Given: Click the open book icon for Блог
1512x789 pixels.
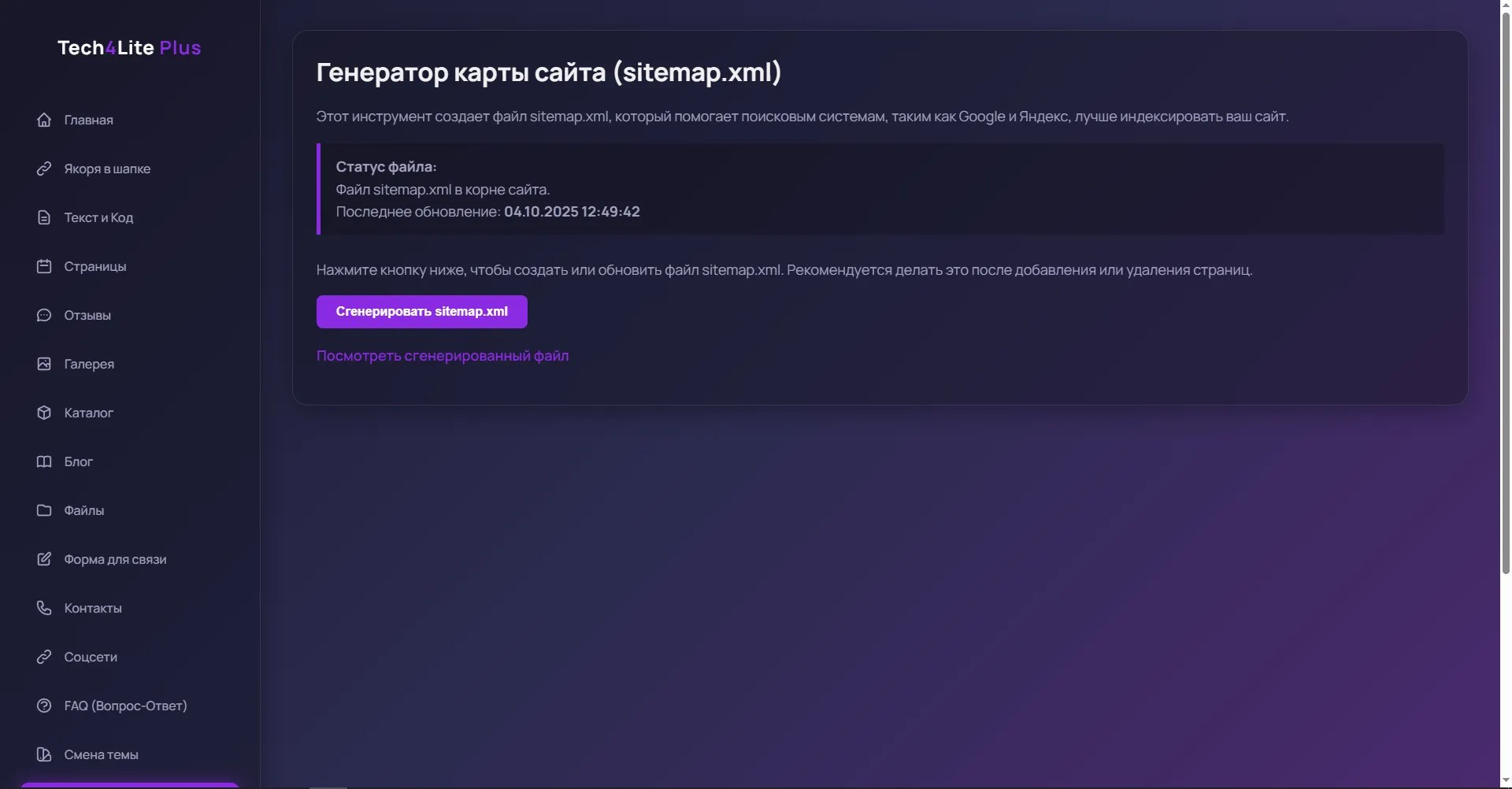Looking at the screenshot, I should coord(44,461).
